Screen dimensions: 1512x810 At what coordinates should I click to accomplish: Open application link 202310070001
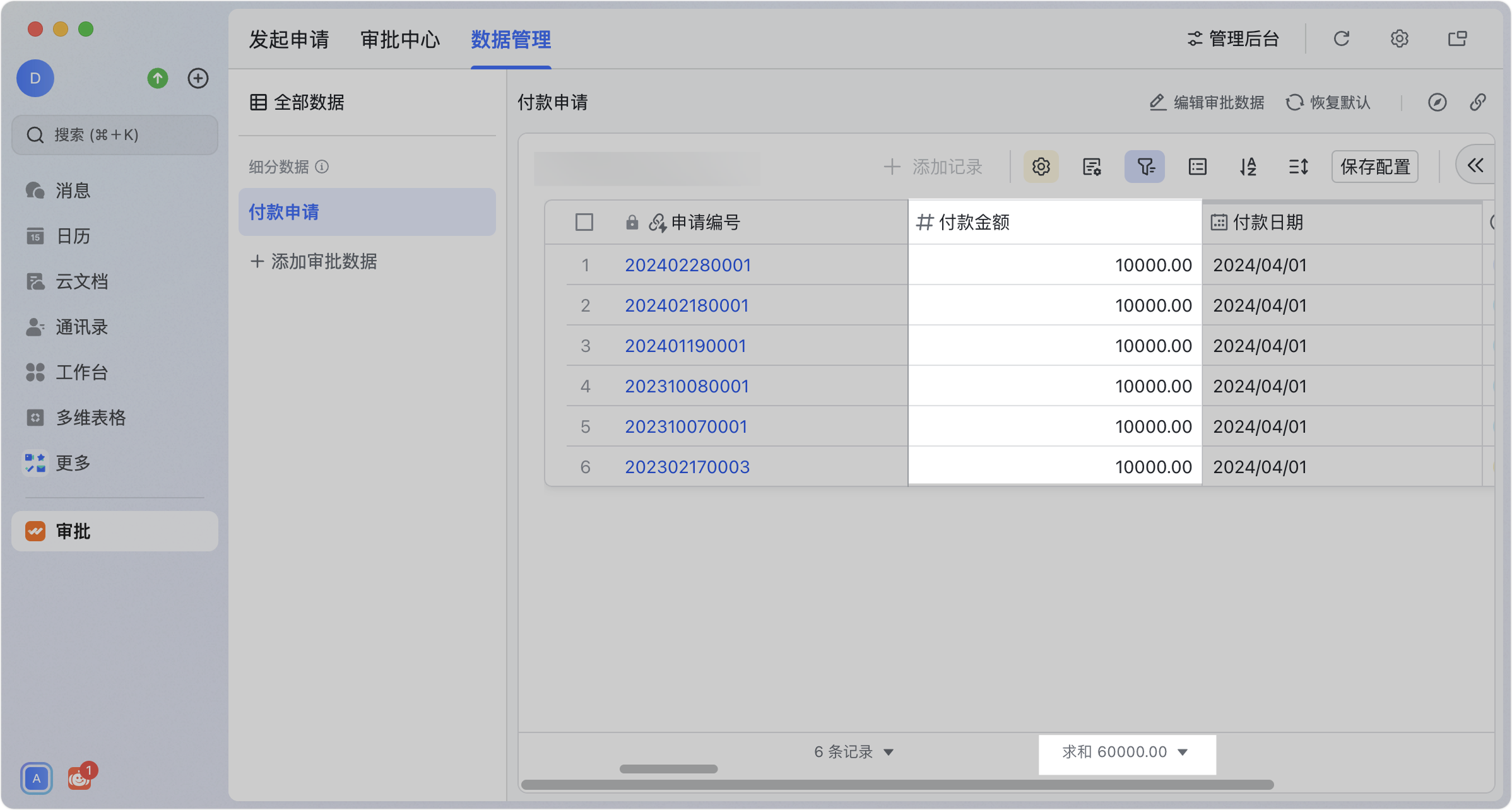pyautogui.click(x=686, y=426)
